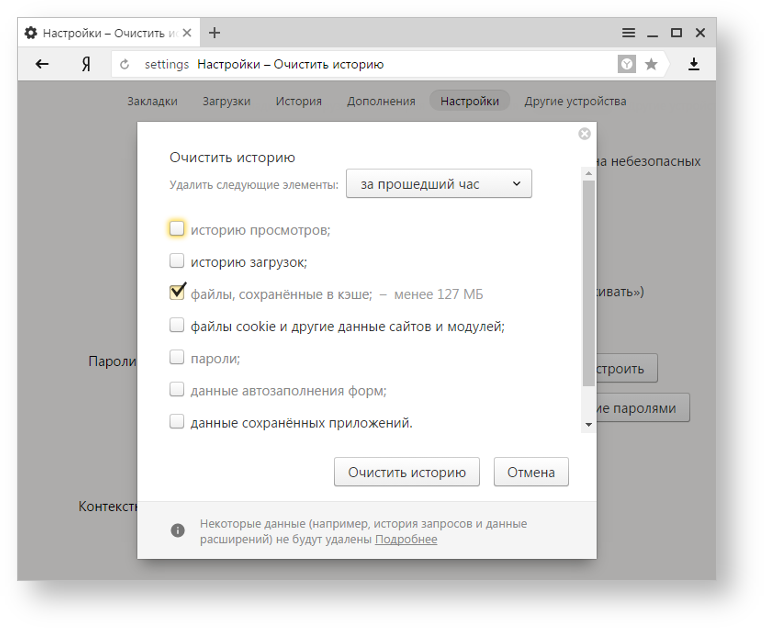Open the 'Дополнения' tab
The width and height of the screenshot is (765, 629).
click(380, 101)
